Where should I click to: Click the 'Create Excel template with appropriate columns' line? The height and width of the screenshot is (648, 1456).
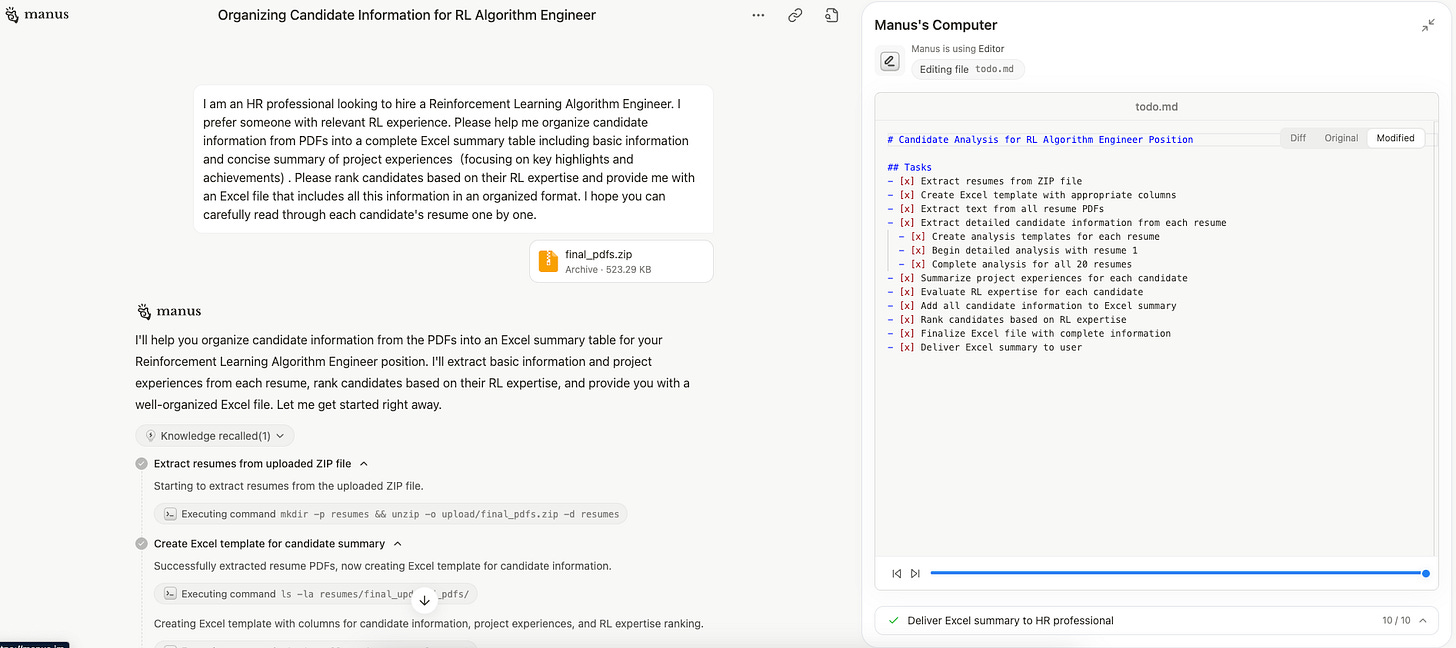pos(1032,195)
